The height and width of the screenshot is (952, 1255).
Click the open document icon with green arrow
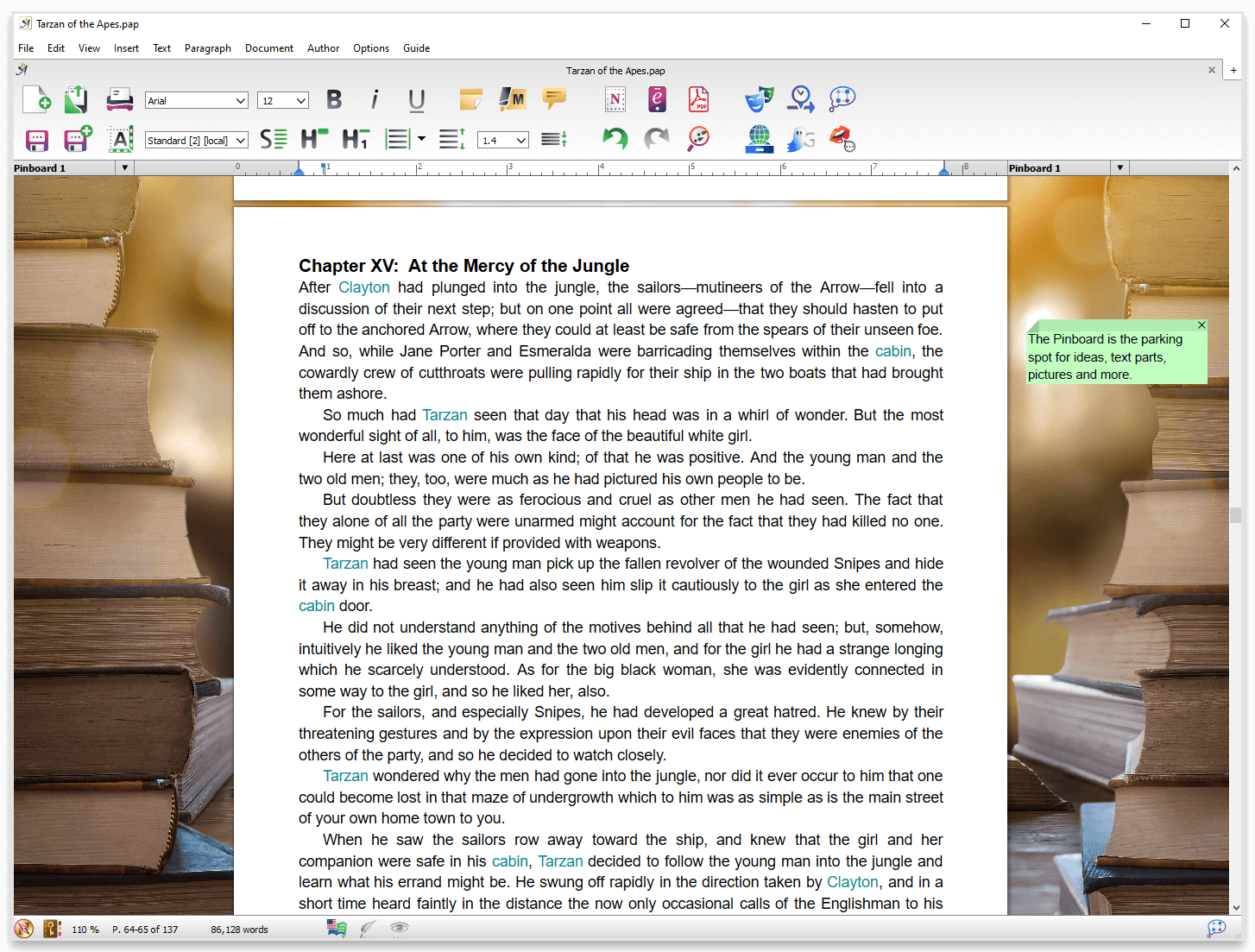tap(76, 100)
